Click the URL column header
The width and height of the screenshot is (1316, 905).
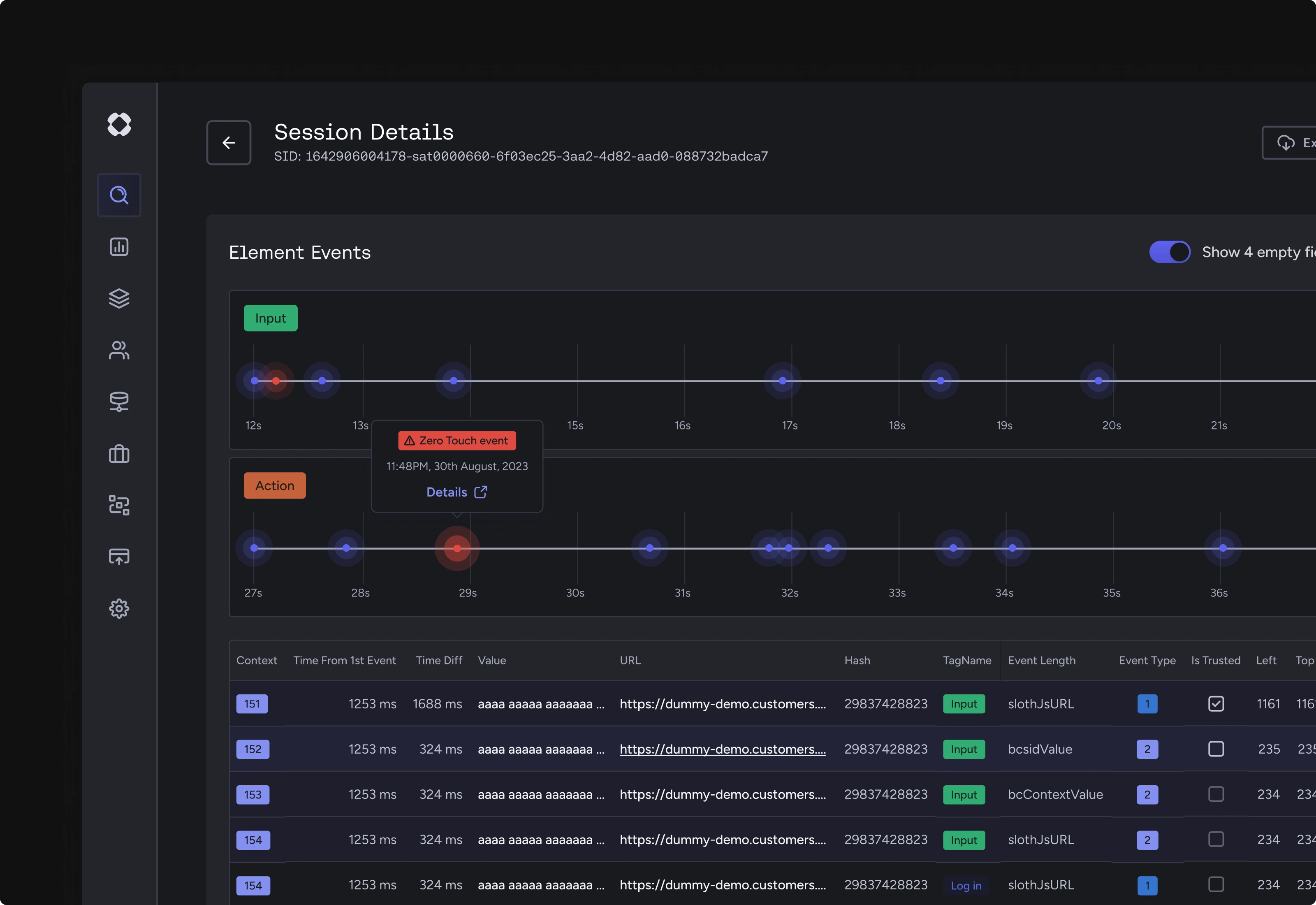point(630,661)
